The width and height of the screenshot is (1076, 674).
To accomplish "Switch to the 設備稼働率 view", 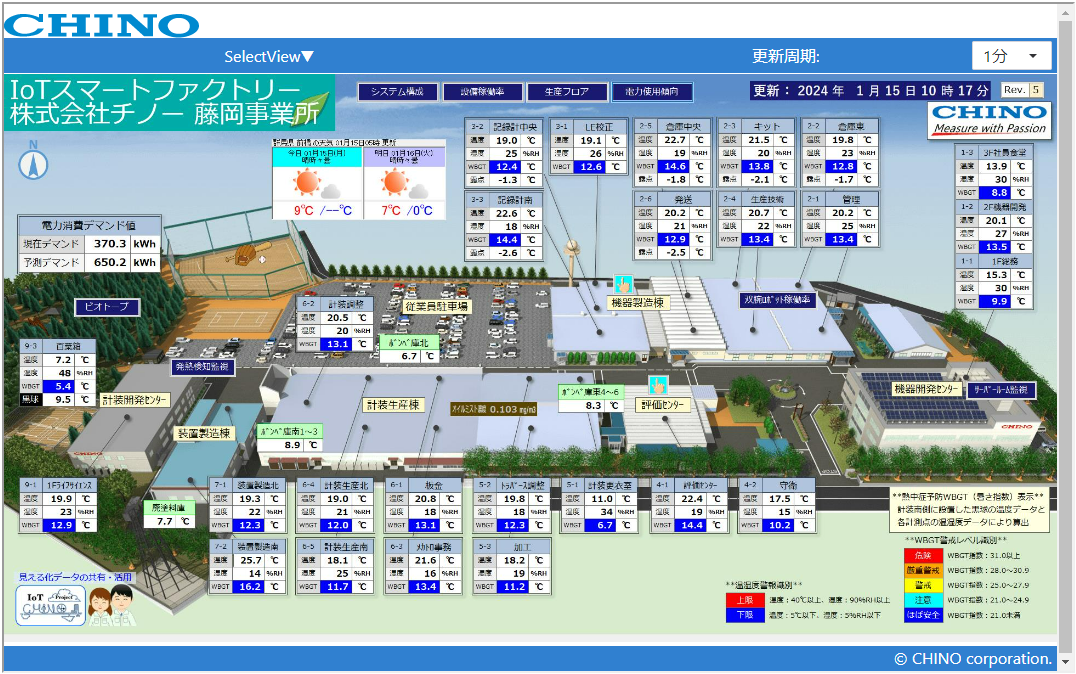I will click(x=482, y=92).
